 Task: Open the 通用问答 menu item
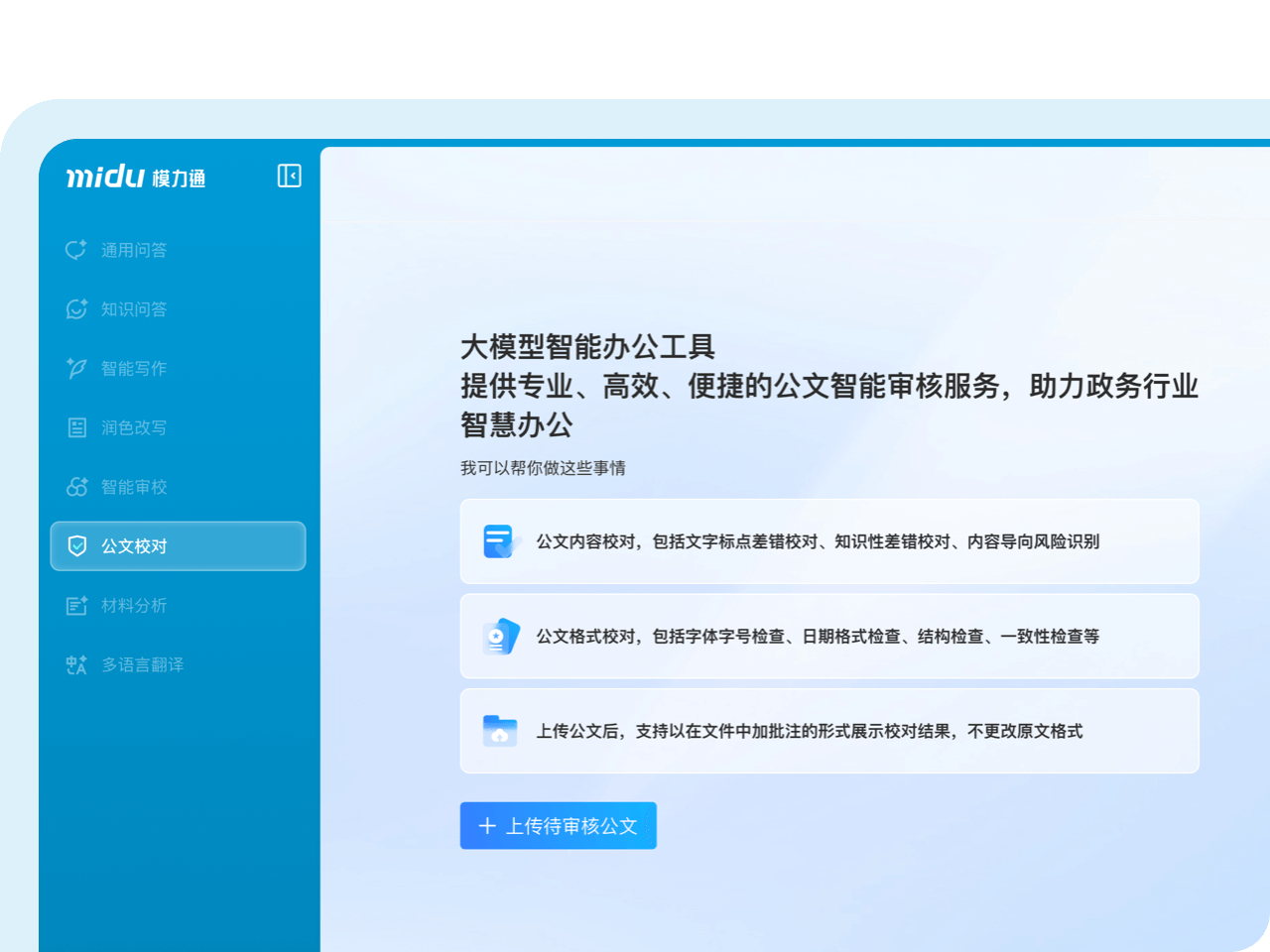[178, 250]
